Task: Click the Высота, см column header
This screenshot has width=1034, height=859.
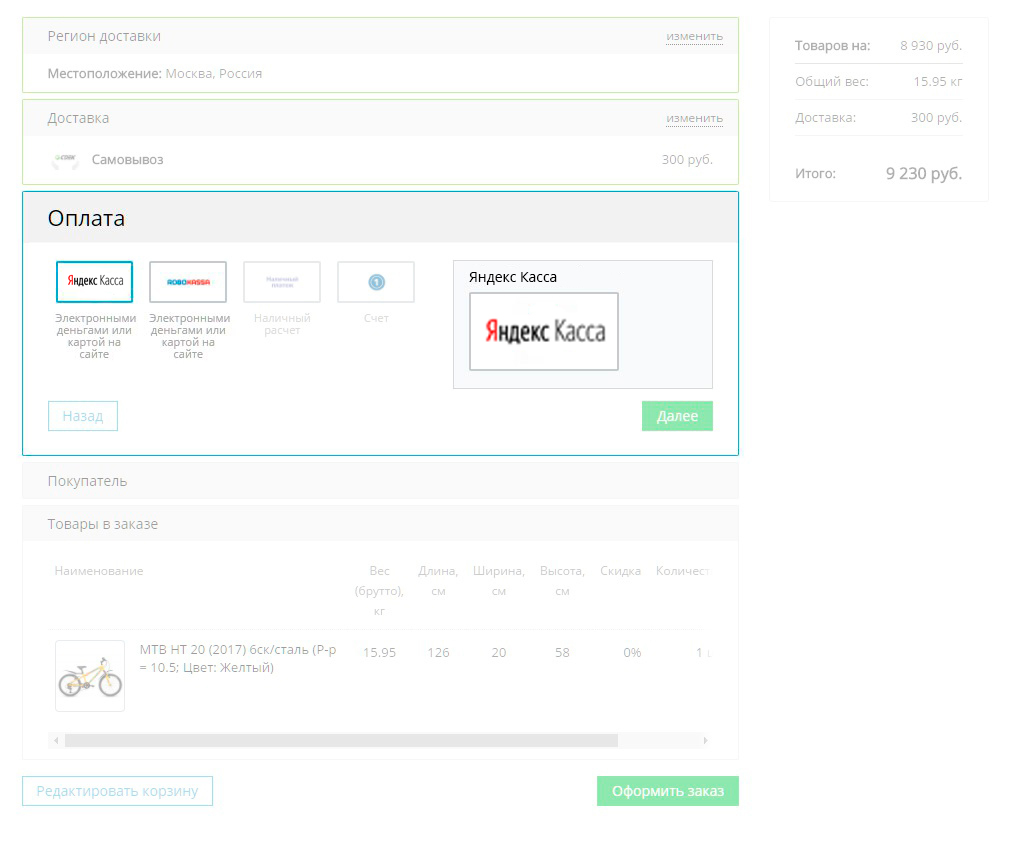Action: [563, 581]
